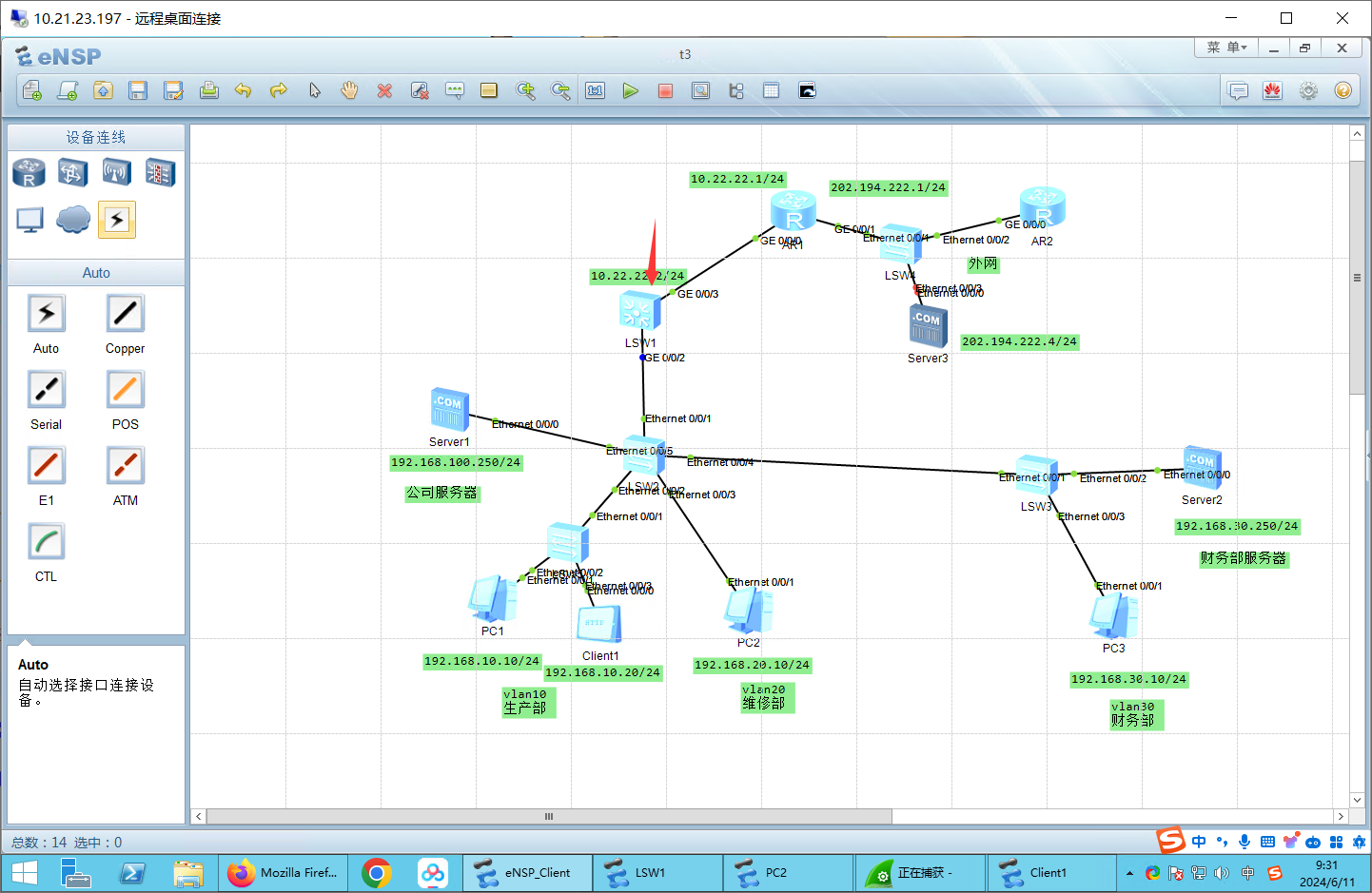Image resolution: width=1372 pixels, height=893 pixels.
Task: Reset zoom to 1:1 size
Action: (596, 90)
